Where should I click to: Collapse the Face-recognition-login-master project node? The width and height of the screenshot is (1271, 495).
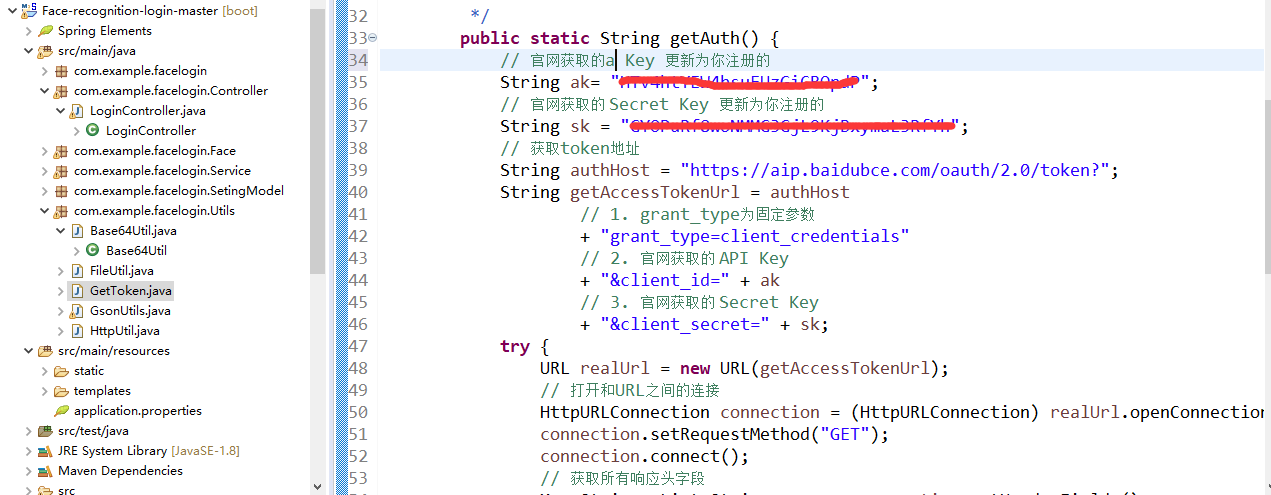(x=12, y=11)
